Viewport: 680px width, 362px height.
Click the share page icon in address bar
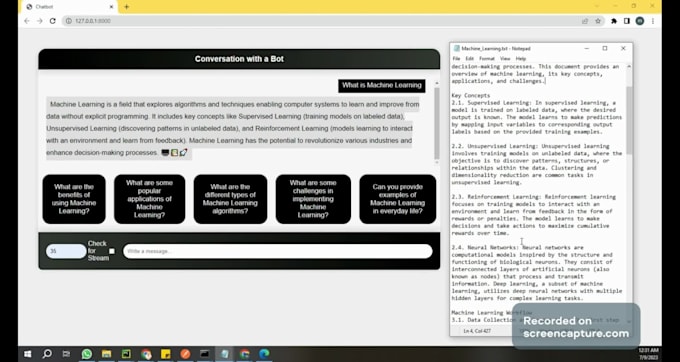(585, 21)
